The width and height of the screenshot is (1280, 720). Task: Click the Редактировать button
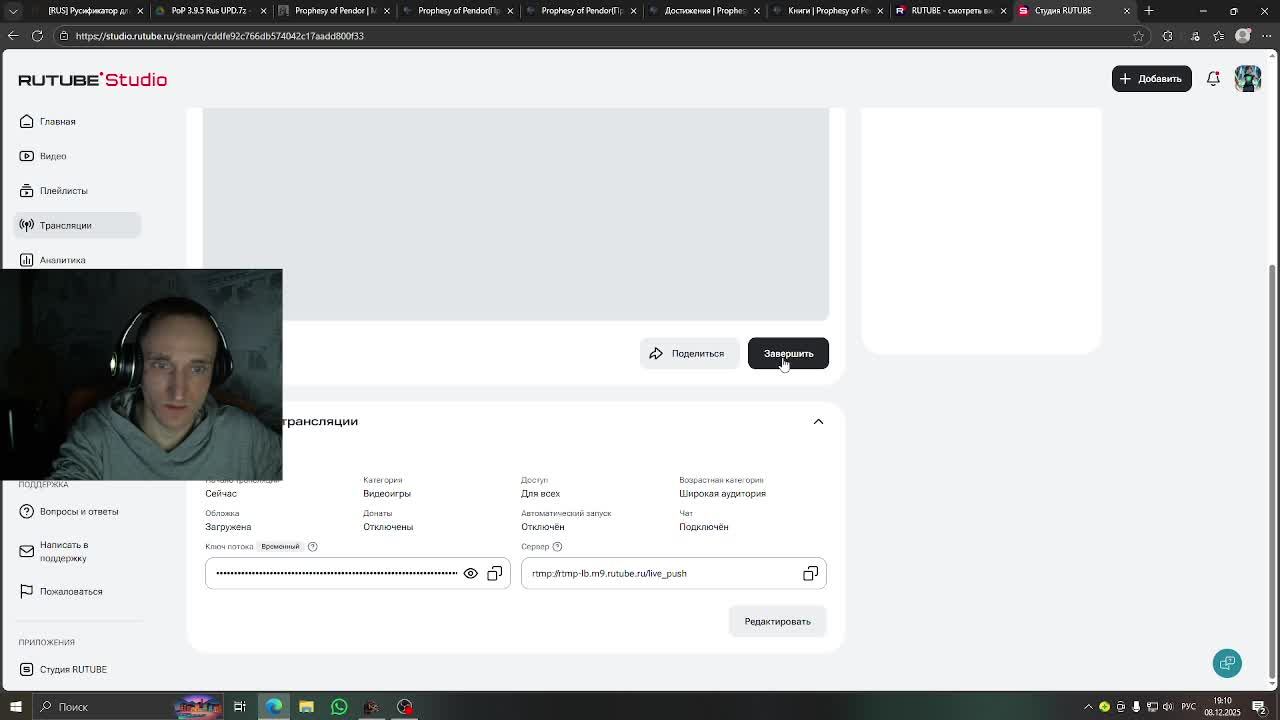[777, 621]
